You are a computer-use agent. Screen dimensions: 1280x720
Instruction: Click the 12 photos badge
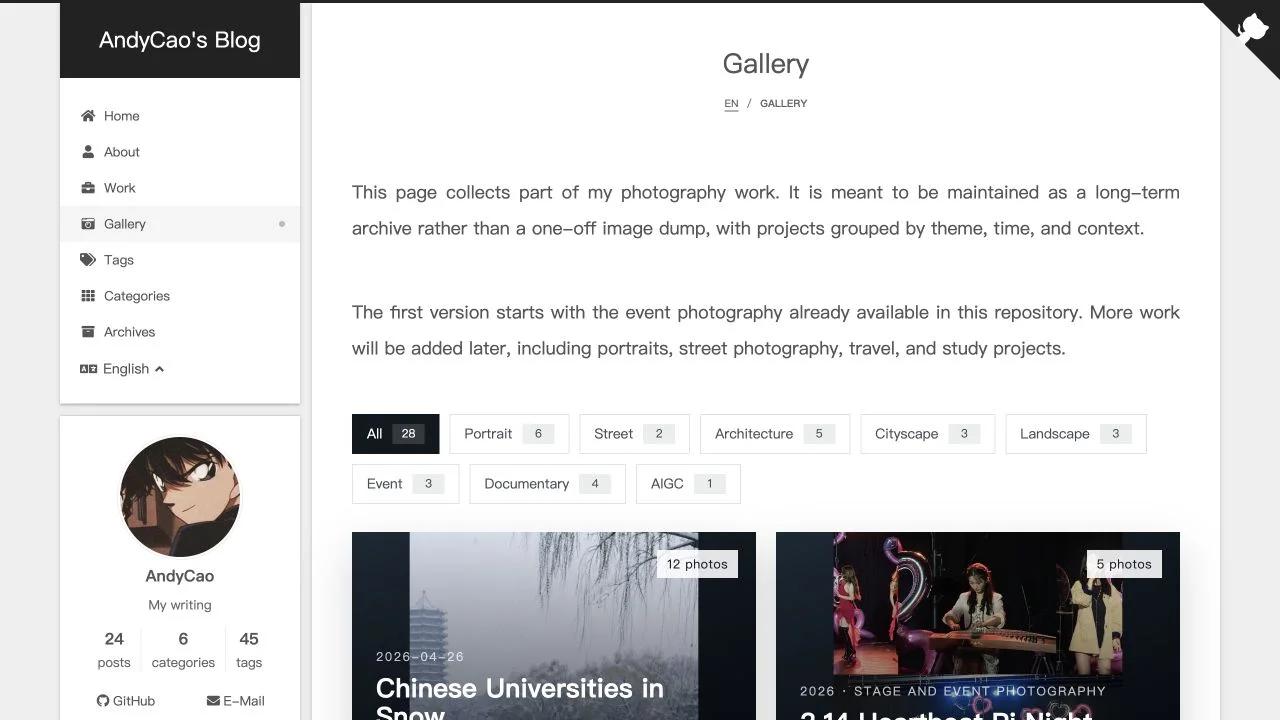[x=697, y=564]
